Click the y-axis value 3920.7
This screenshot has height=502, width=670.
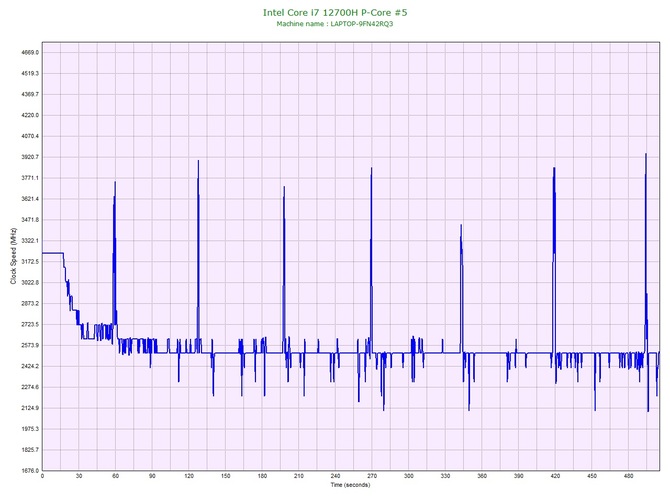30,157
